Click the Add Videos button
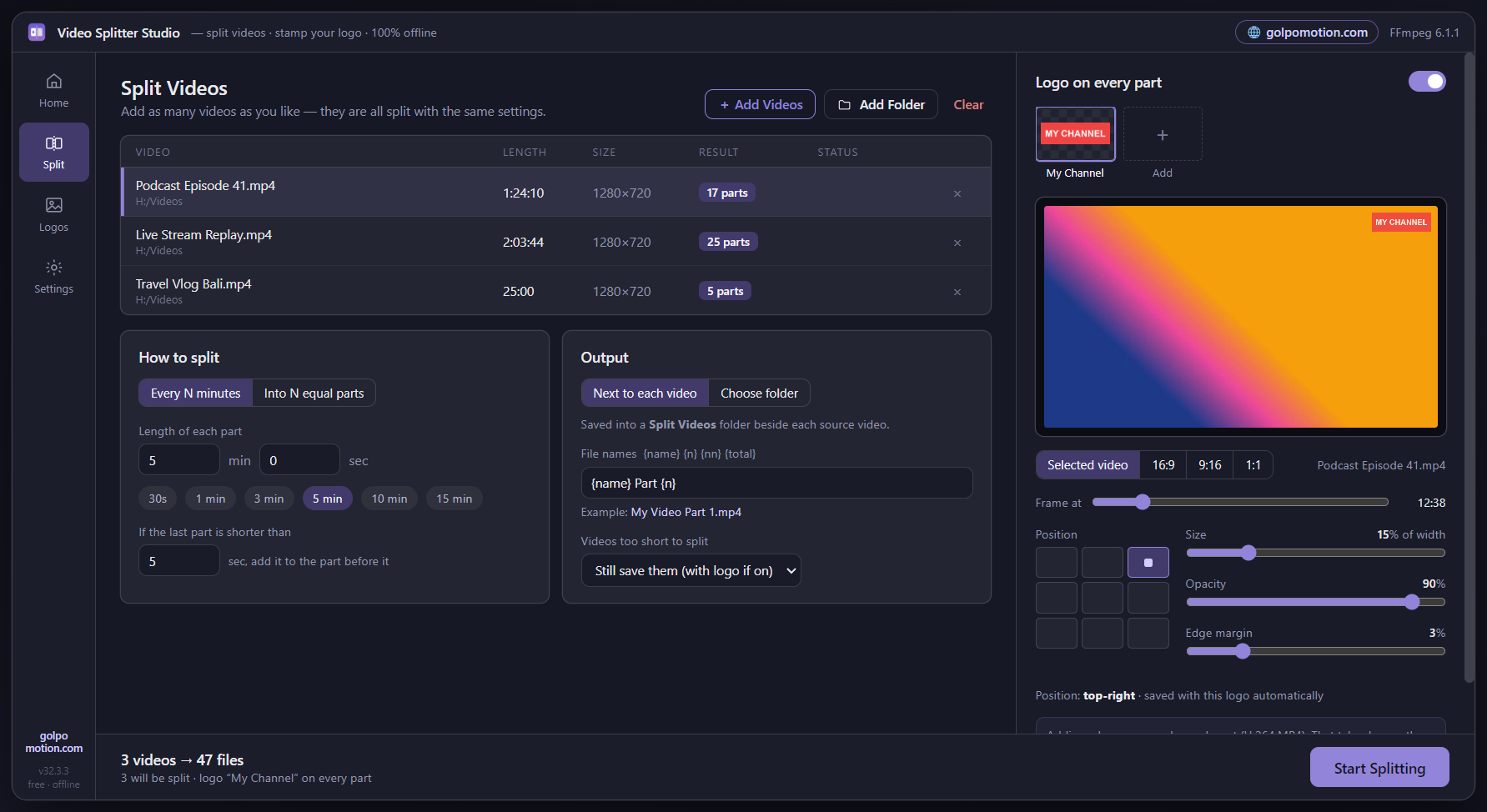The height and width of the screenshot is (812, 1487). pos(760,104)
